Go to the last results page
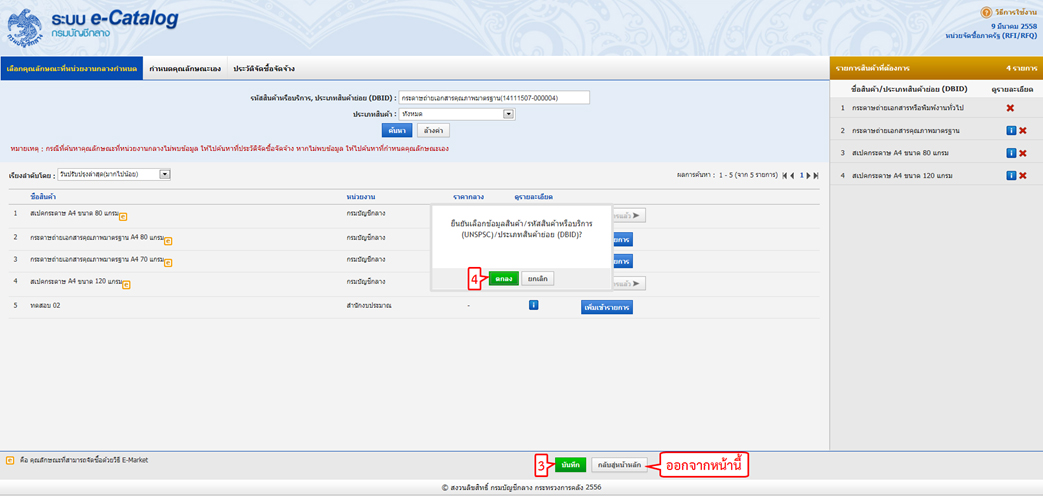The width and height of the screenshot is (1043, 496). click(x=816, y=175)
